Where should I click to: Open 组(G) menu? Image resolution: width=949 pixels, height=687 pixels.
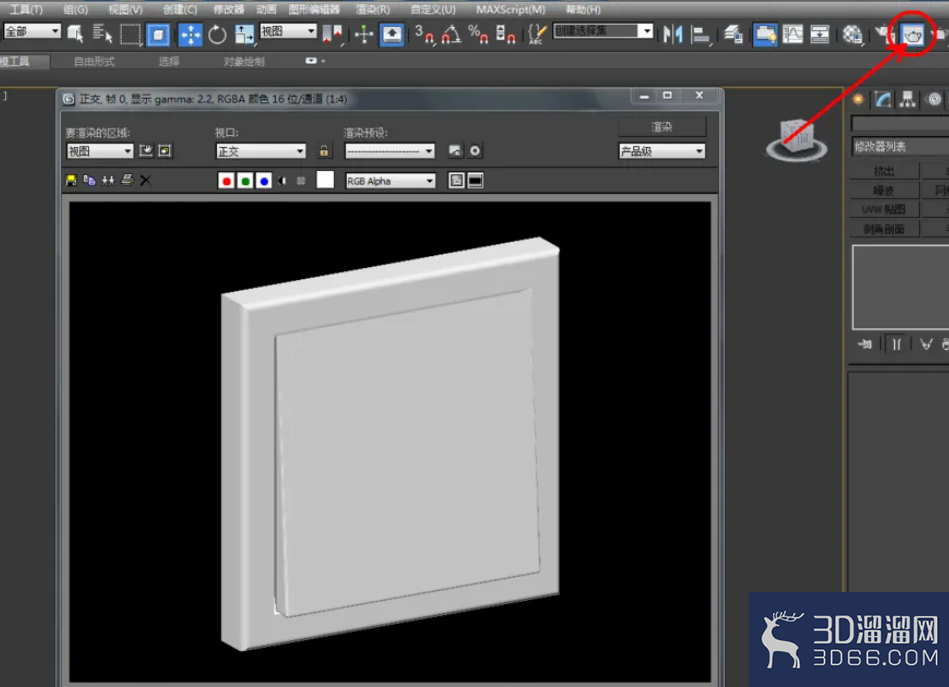click(x=75, y=10)
